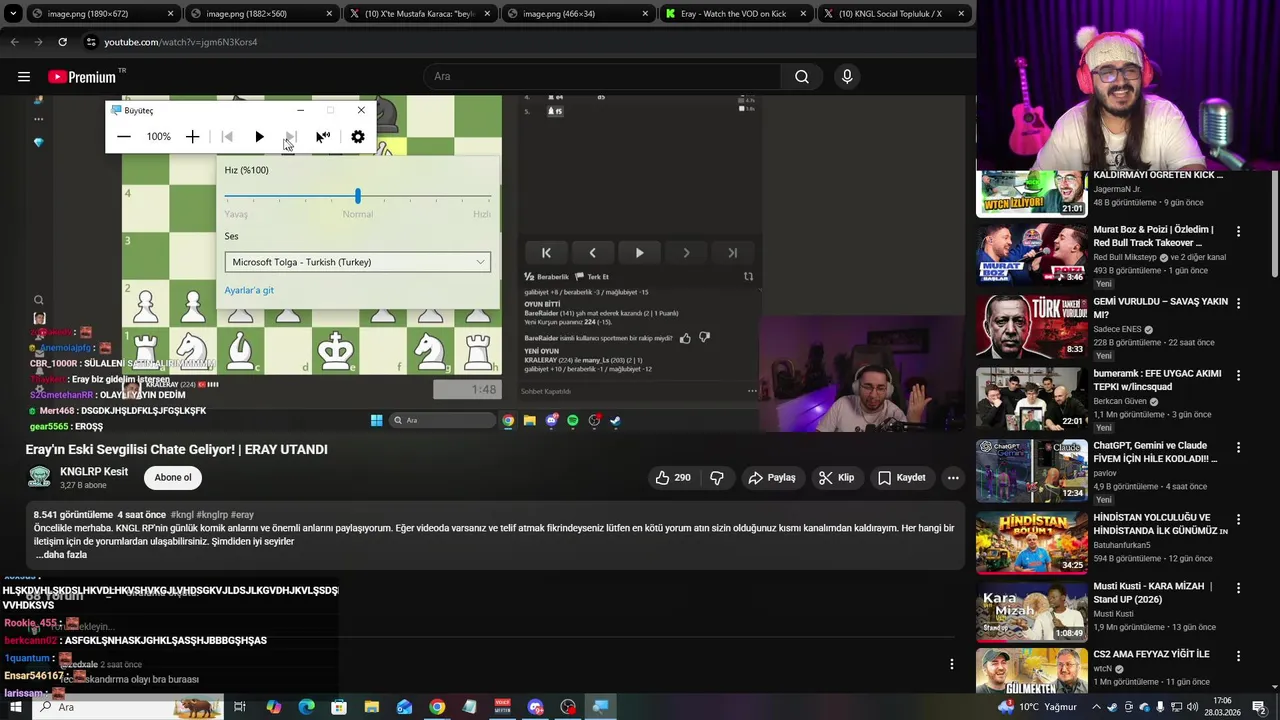Focus the Windows taskbar Ara search box

click(x=128, y=707)
